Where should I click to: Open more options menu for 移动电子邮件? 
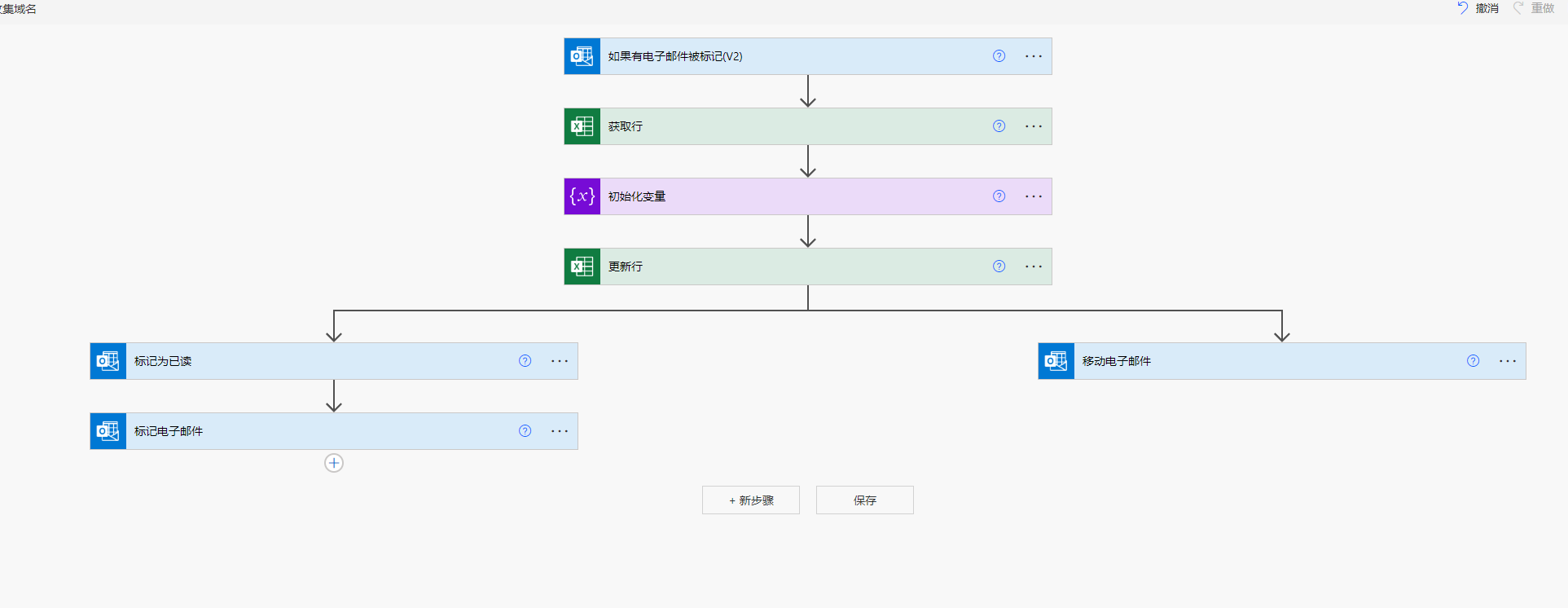pyautogui.click(x=1508, y=361)
